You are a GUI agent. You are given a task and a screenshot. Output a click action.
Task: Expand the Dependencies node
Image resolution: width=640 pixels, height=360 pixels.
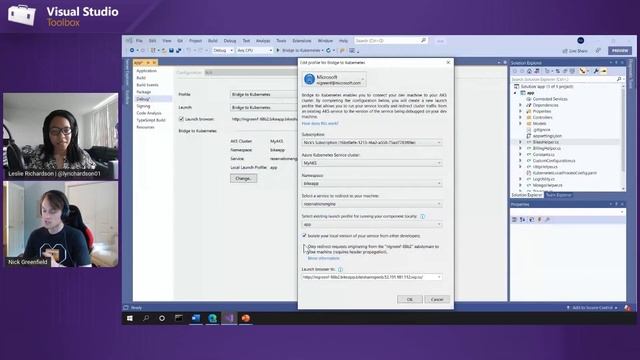click(520, 105)
